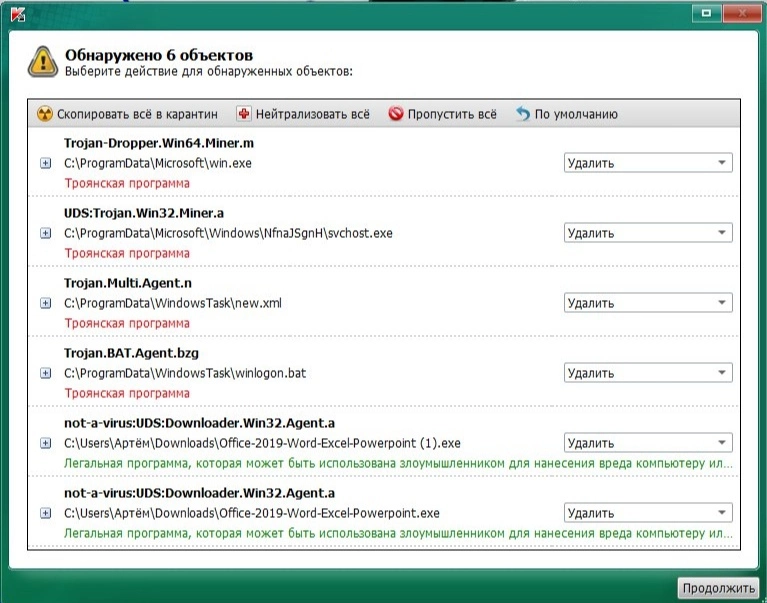Click 'Скопировать всё в карантин' toolbar label
Viewport: 767px width, 603px height.
(137, 114)
